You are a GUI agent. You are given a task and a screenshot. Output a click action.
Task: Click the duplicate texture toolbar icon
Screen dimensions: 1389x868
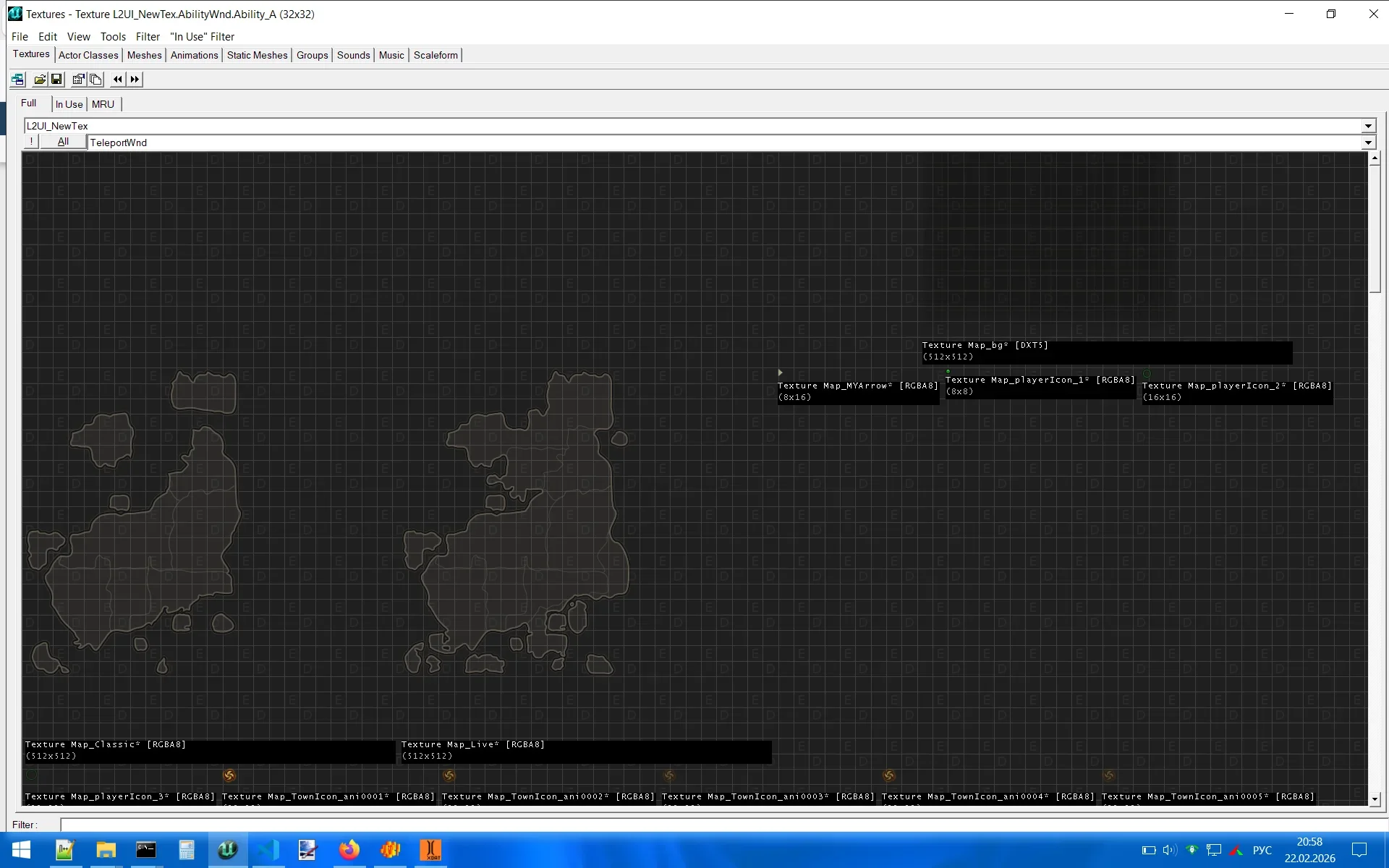coord(95,80)
